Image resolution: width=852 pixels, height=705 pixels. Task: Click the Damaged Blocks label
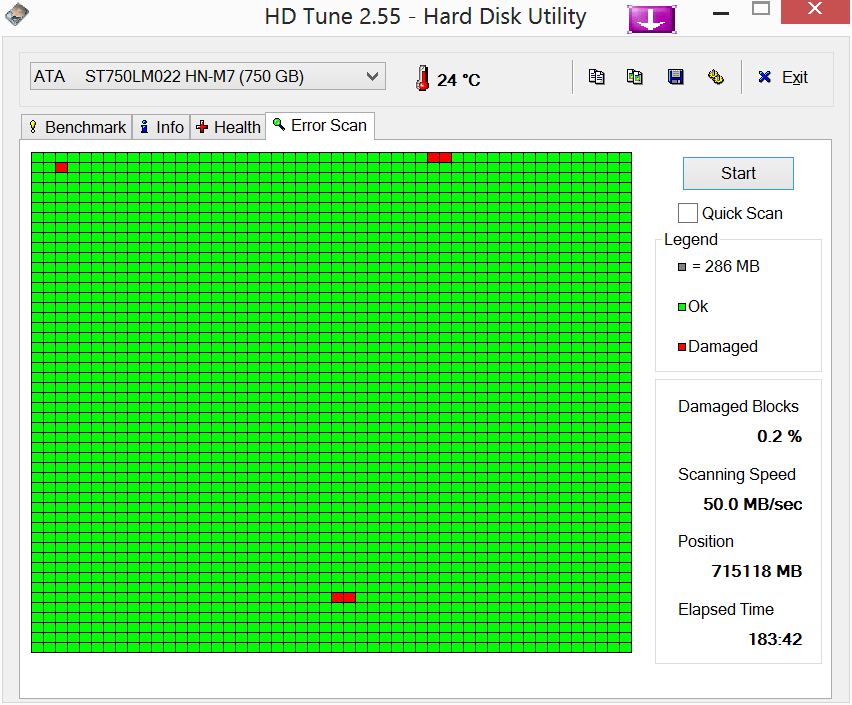click(738, 407)
